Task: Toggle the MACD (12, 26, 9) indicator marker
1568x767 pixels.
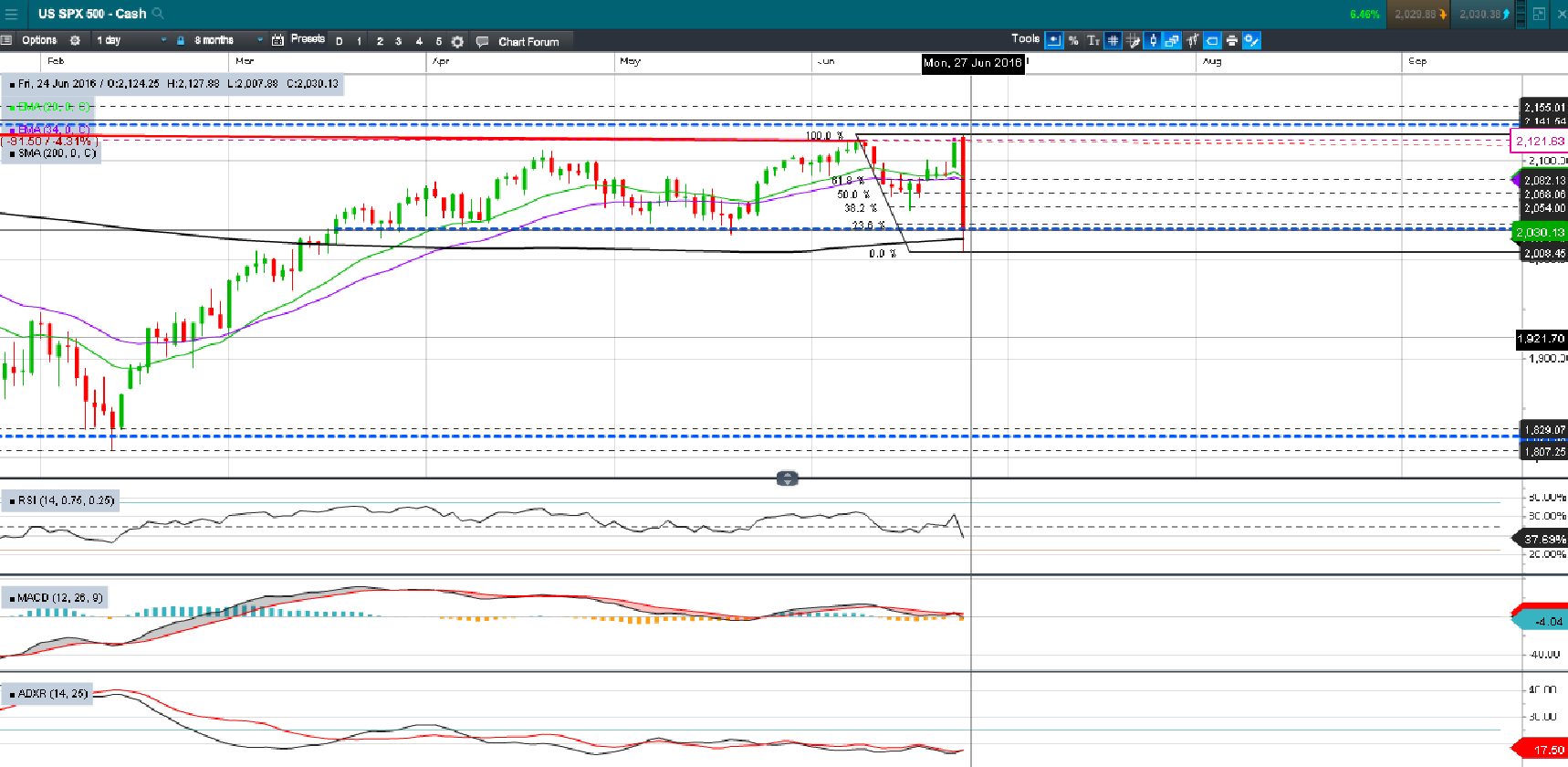Action: [x=12, y=598]
